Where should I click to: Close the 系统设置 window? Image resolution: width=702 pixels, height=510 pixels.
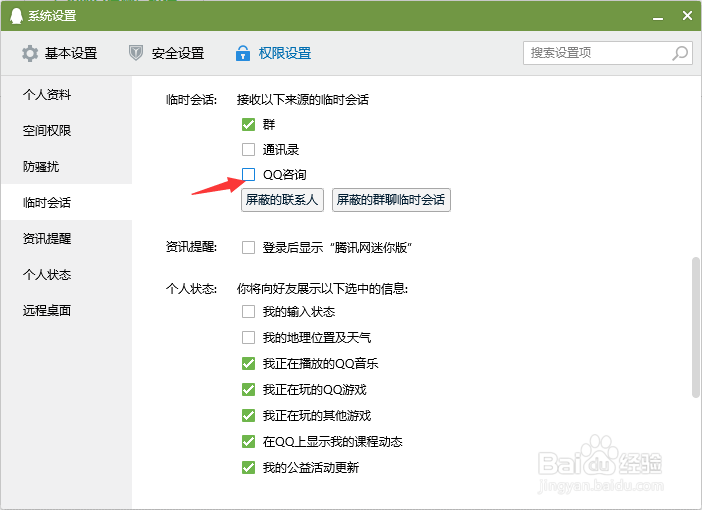click(687, 16)
